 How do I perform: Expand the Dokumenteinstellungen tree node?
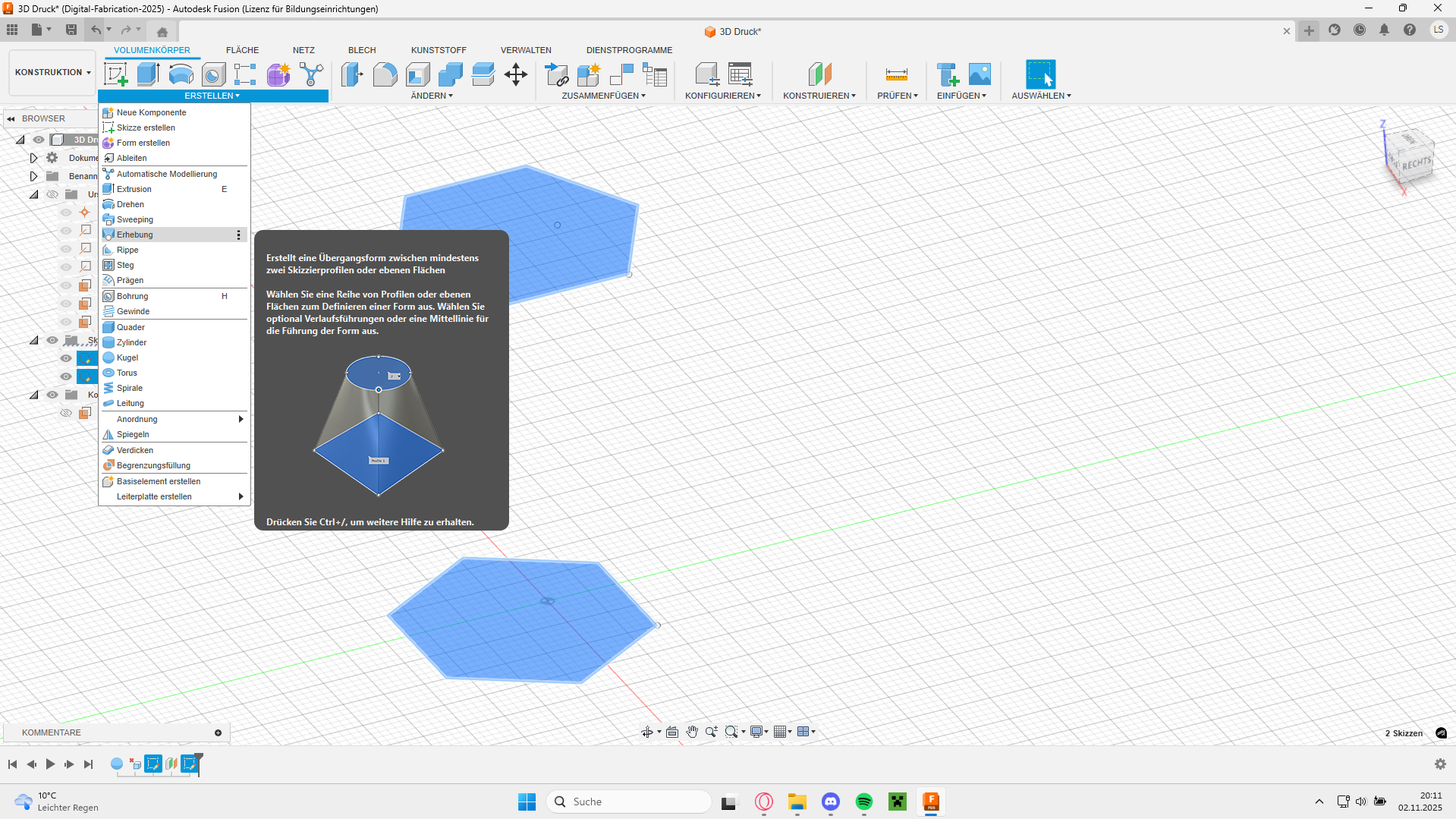[33, 158]
